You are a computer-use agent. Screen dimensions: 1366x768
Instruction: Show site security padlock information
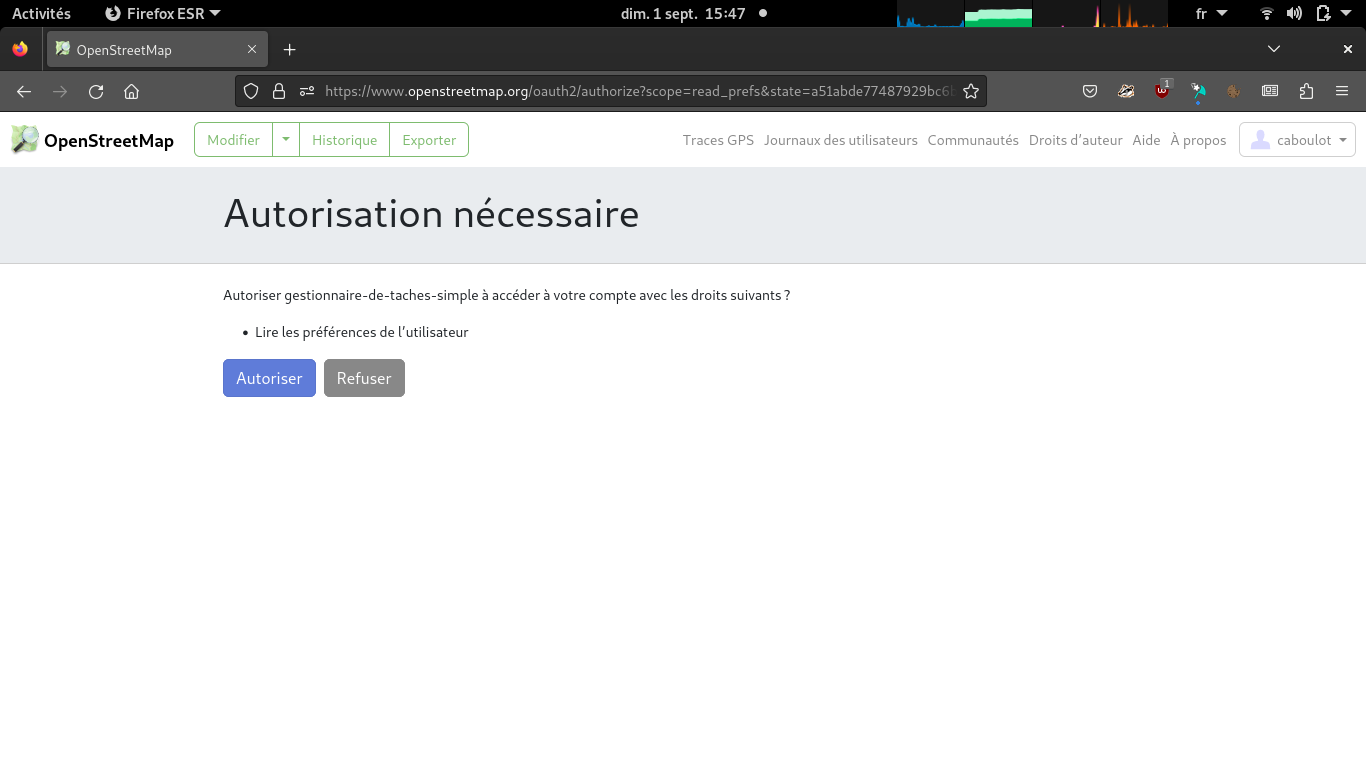click(279, 91)
